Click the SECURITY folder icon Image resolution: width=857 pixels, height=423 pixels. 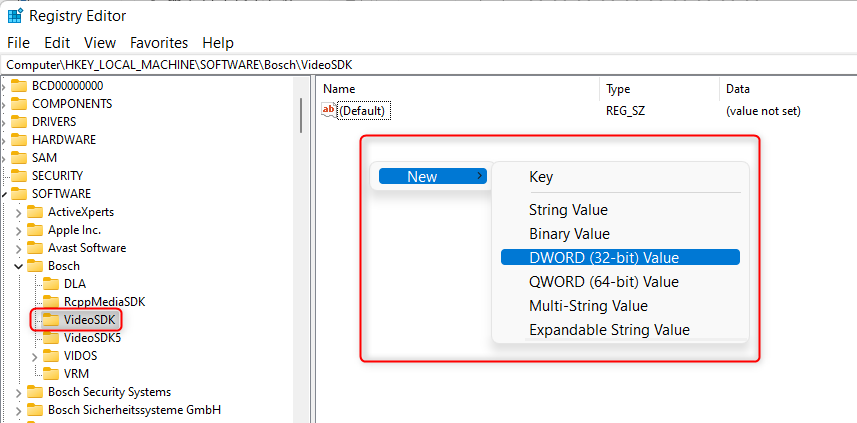(17, 176)
